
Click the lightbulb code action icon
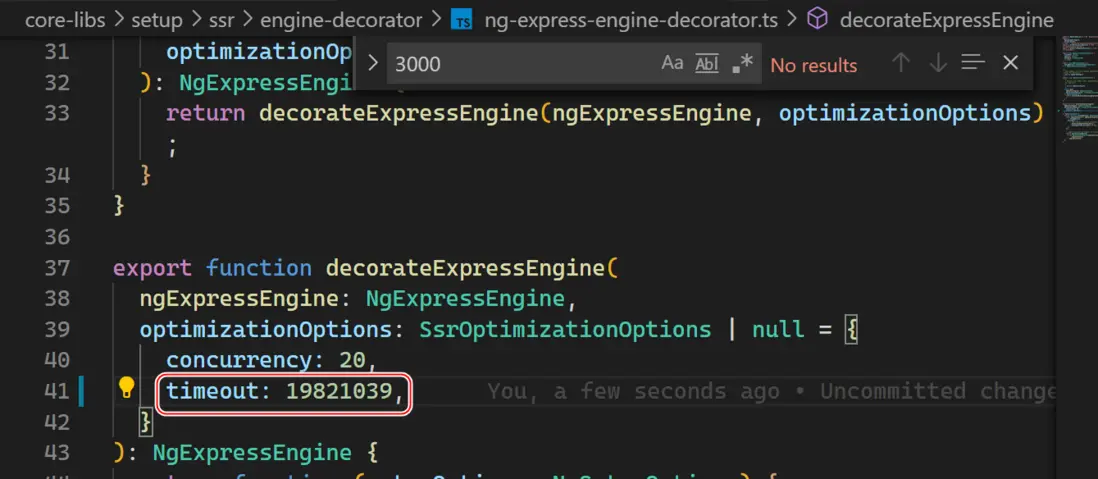click(126, 389)
